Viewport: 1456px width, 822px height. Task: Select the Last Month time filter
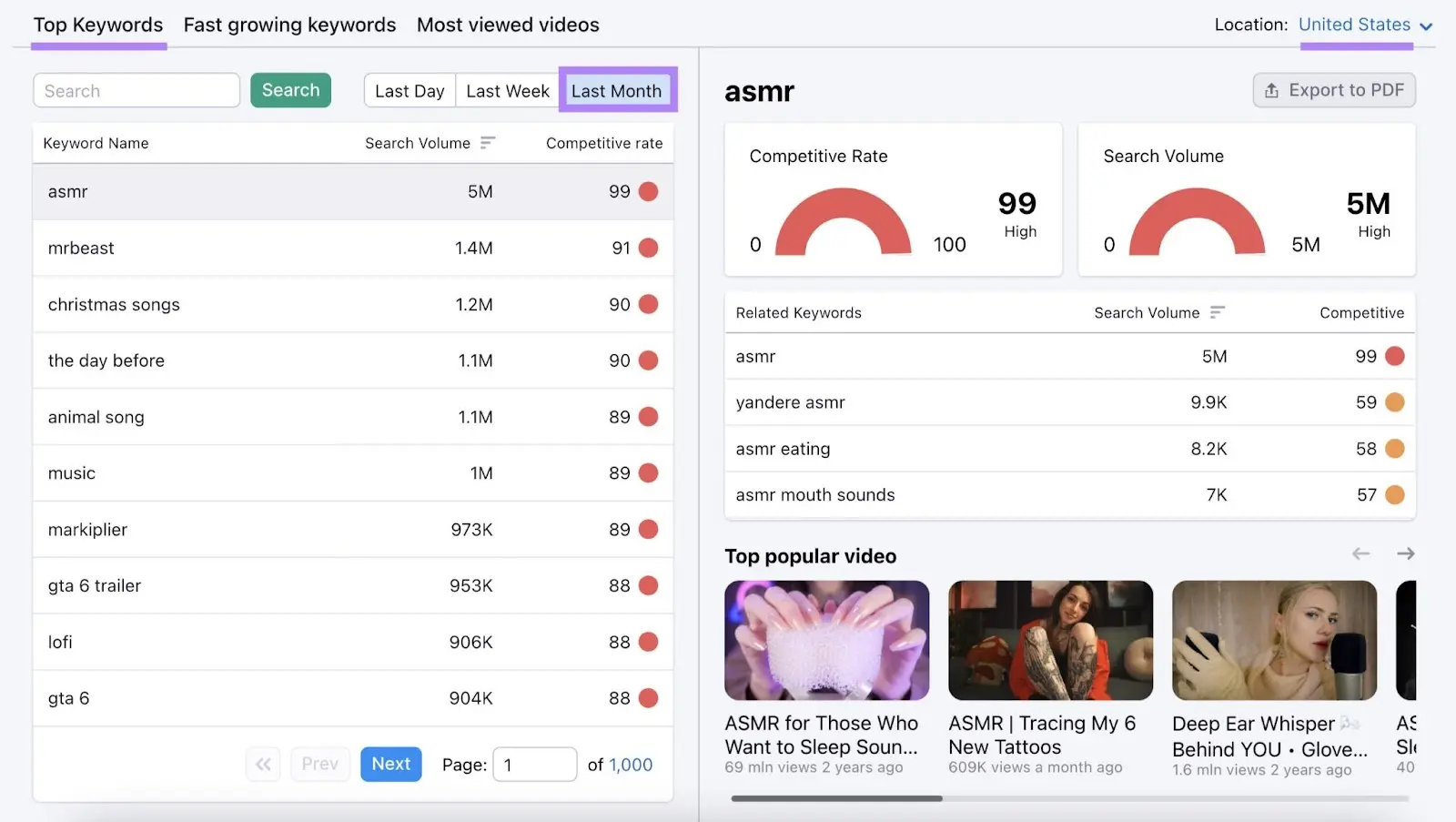617,90
